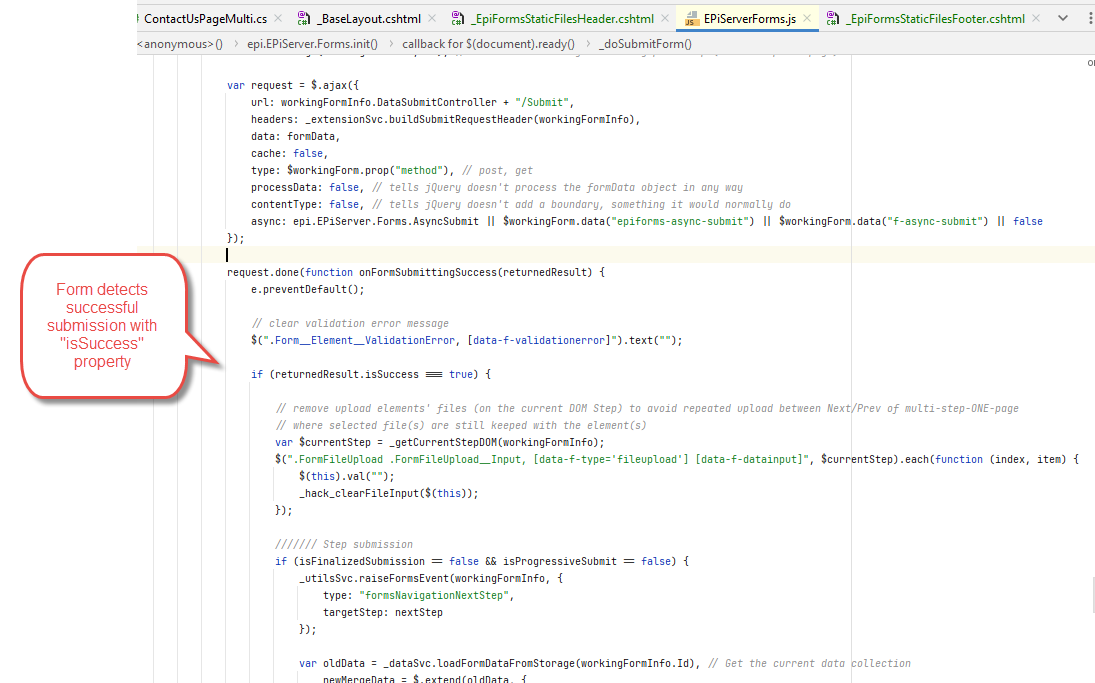Image resolution: width=1095 pixels, height=683 pixels.
Task: Close the _EpiFormsStaticFilesHeader.cshtml tab
Action: click(x=663, y=18)
